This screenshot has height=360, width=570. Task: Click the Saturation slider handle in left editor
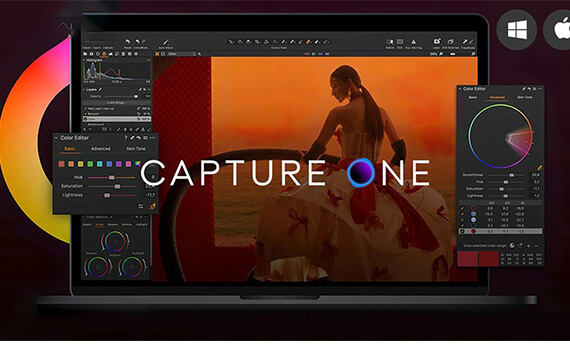(x=117, y=186)
